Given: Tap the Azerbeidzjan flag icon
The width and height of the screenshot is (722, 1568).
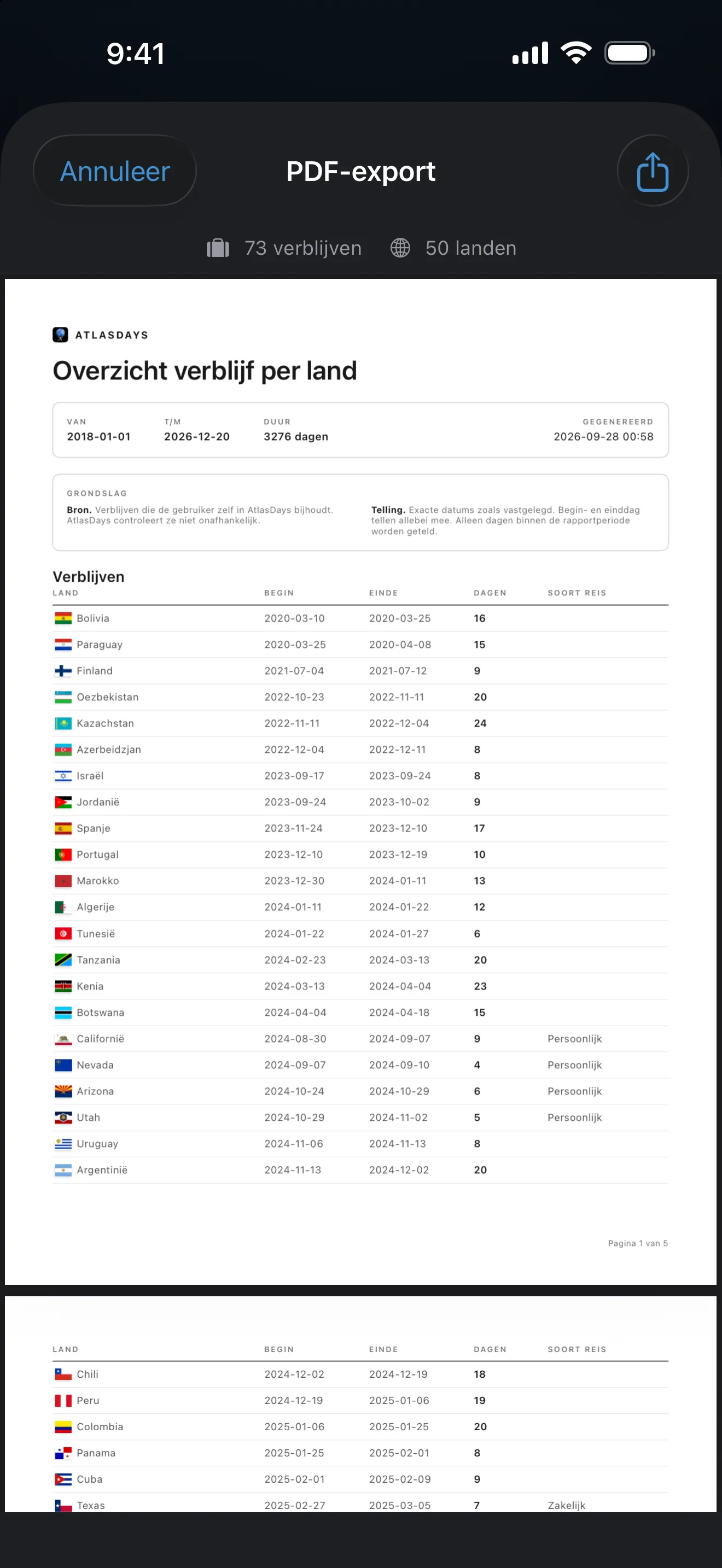Looking at the screenshot, I should click(x=63, y=750).
